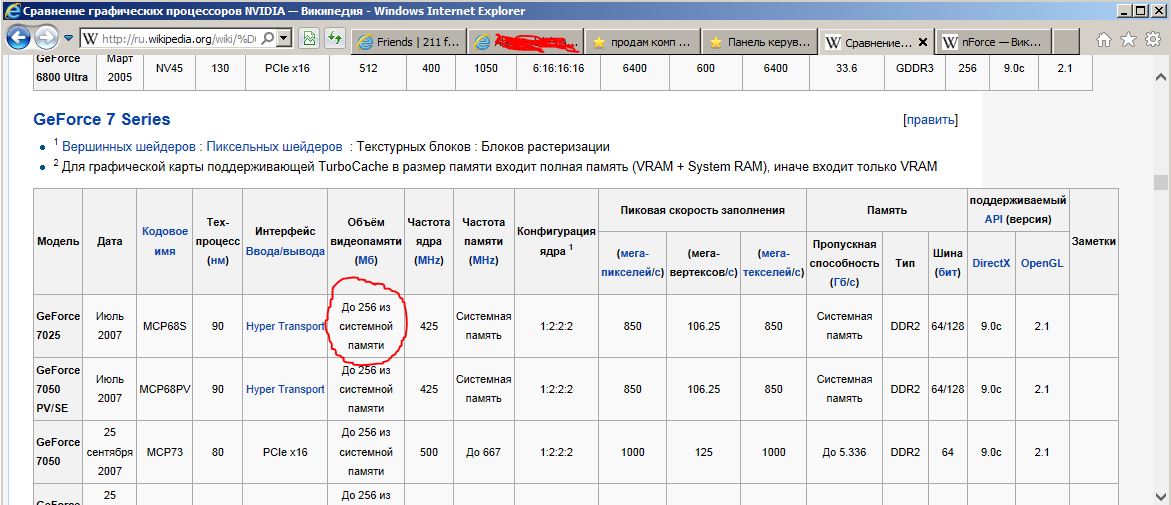This screenshot has height=505, width=1171.
Task: Open the мега-пикселей/с header link
Action: pyautogui.click(x=633, y=263)
